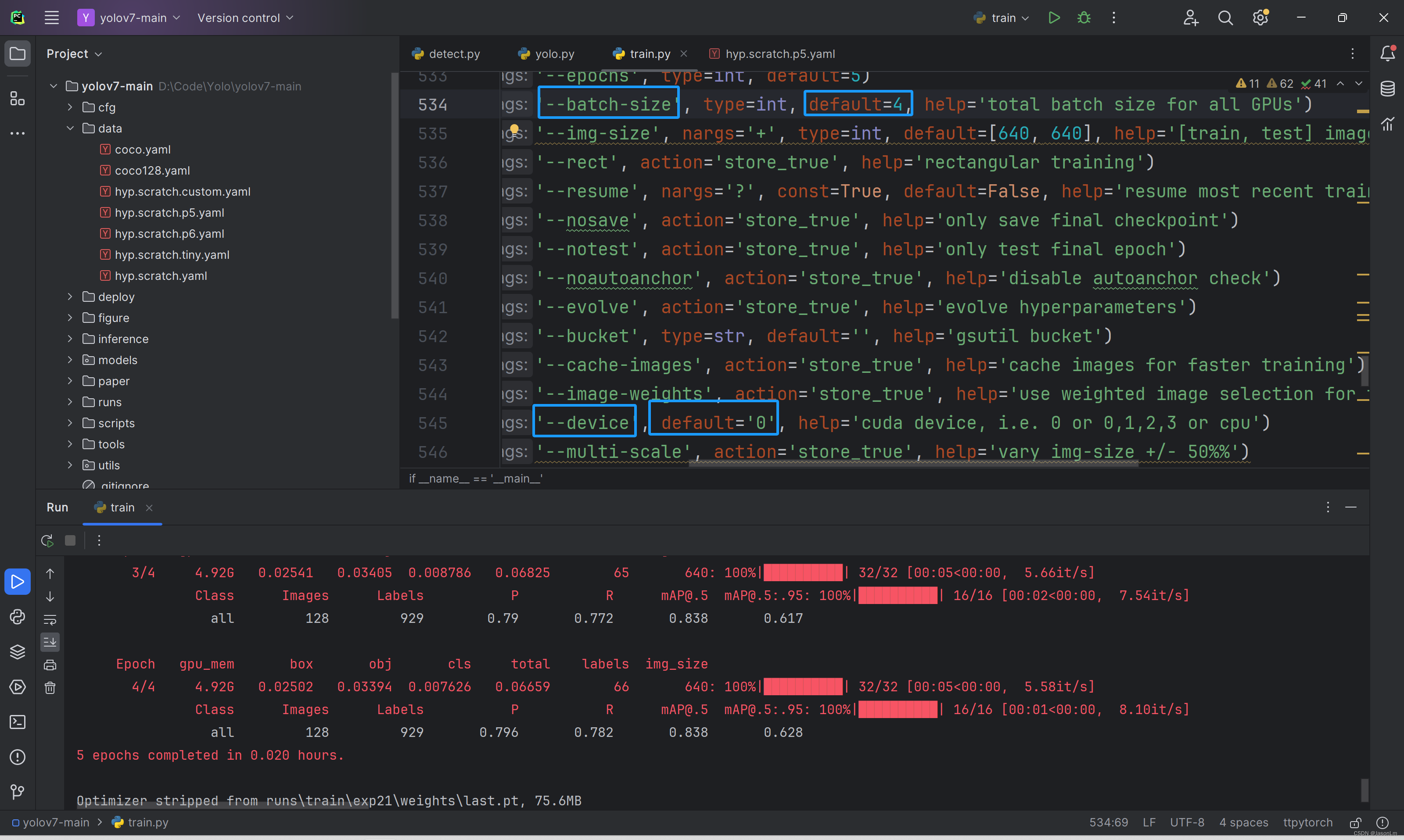Close train tab in Run panel
This screenshot has width=1404, height=840.
coord(149,508)
